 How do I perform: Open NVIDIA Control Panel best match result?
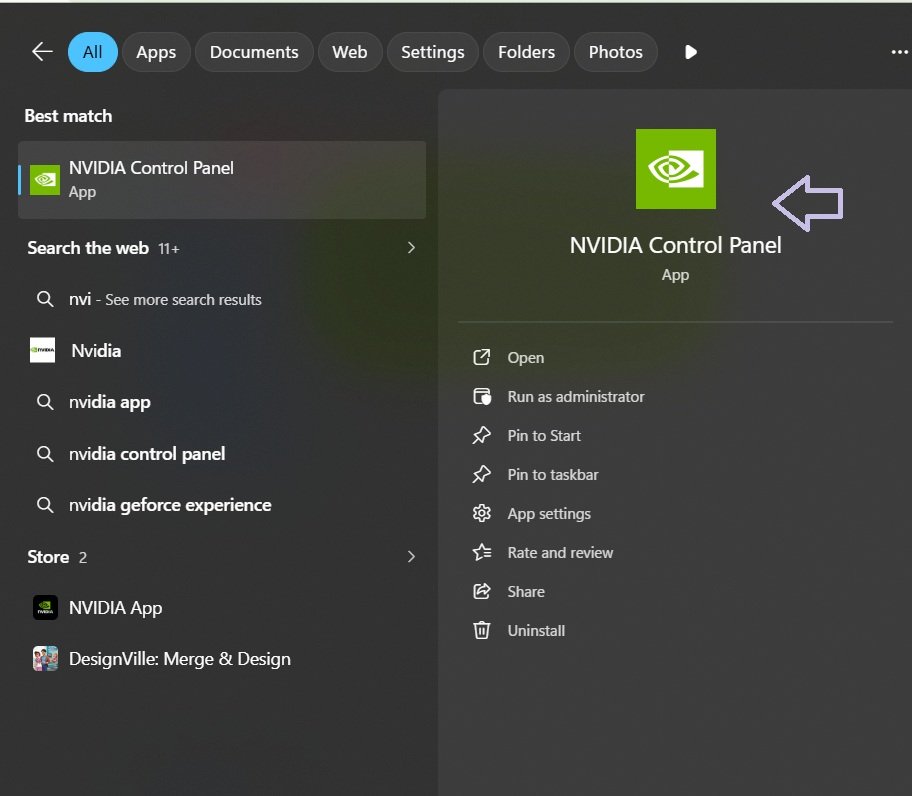(222, 180)
